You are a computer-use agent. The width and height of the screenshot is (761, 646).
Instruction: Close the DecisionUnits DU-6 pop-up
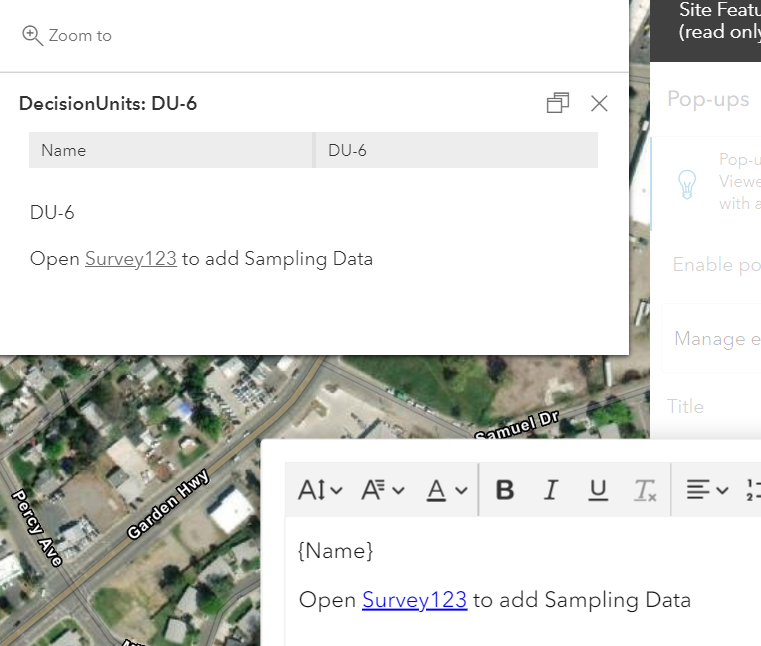[599, 103]
